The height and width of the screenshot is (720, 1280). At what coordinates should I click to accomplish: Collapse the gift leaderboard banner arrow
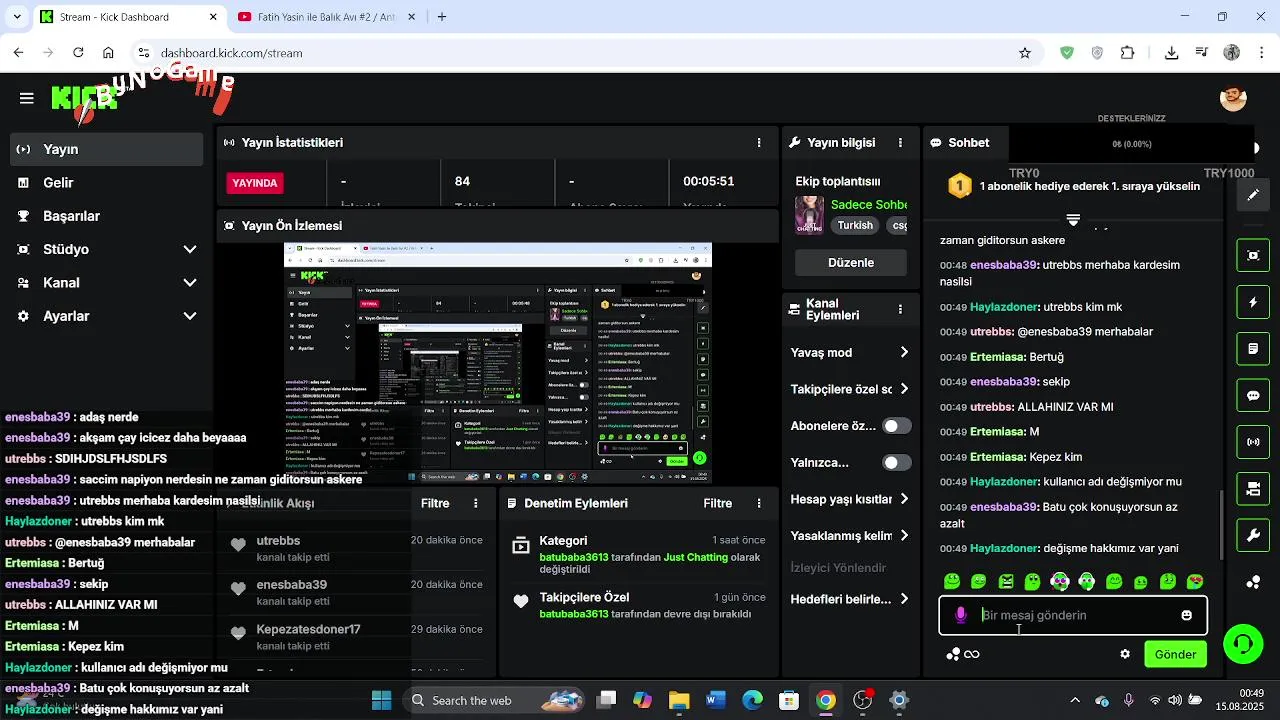coord(1073,219)
